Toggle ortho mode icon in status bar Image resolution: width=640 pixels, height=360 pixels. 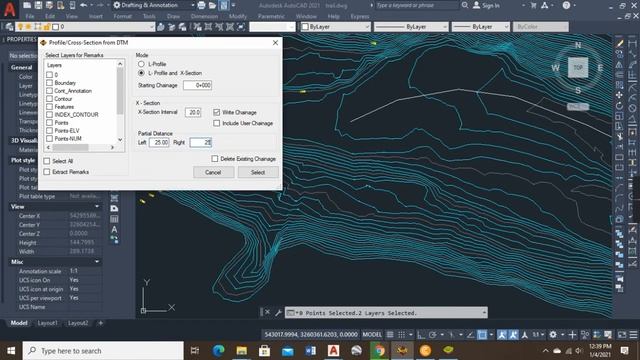[421, 335]
